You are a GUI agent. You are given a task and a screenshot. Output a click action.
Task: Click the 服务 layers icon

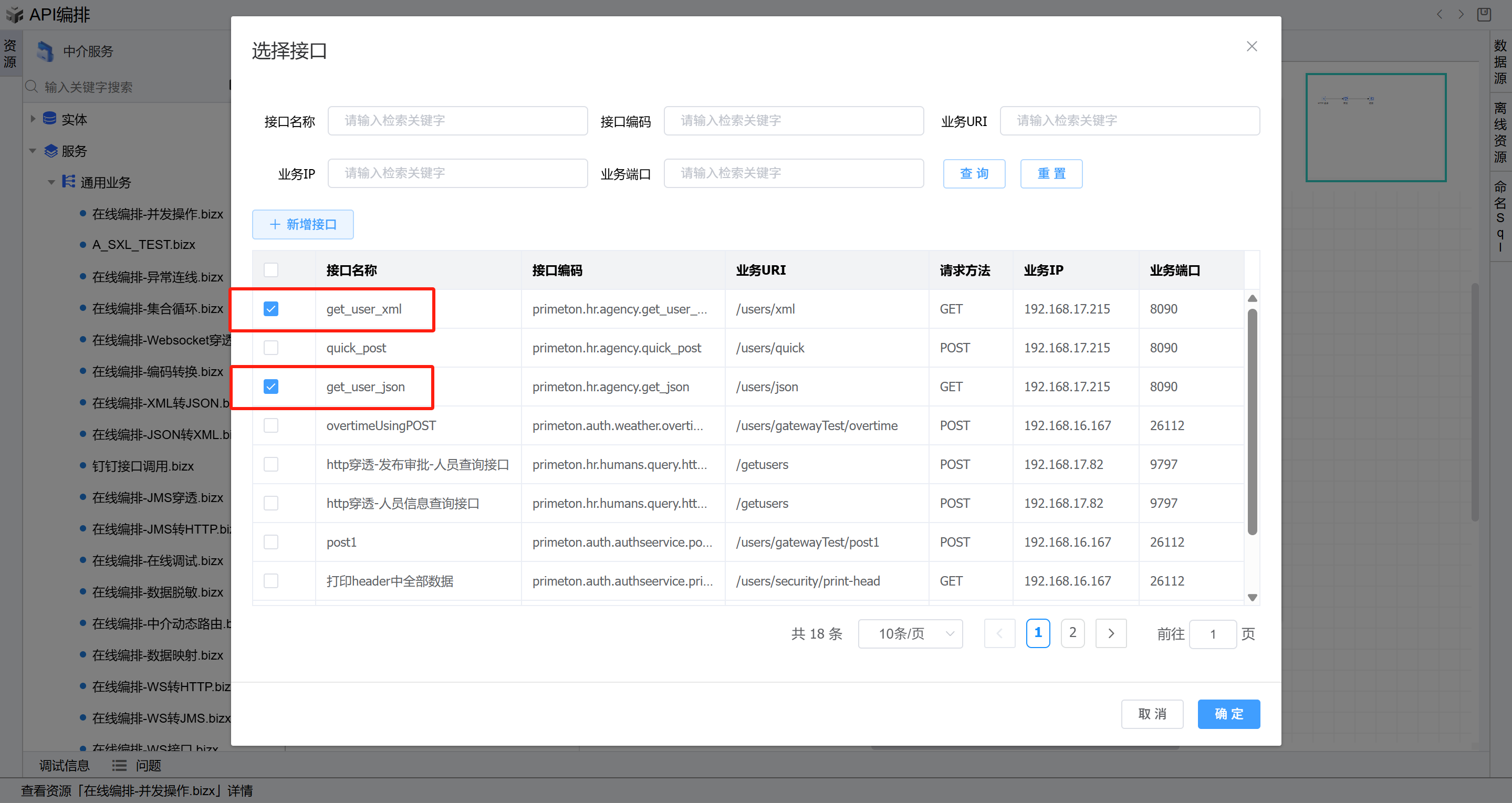(x=51, y=151)
